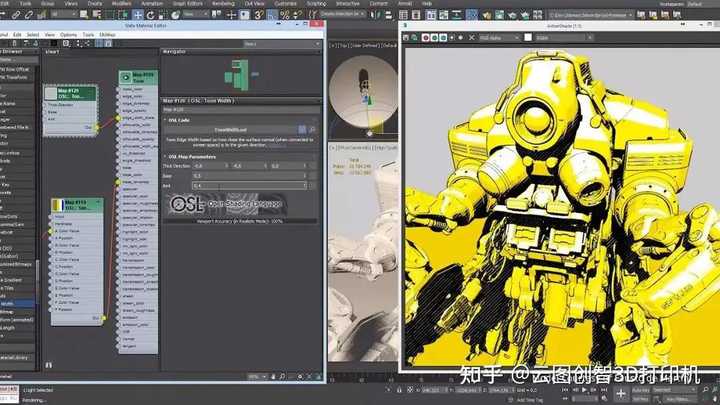Screen dimensions: 720x405
Task: Select the Scale transform tool
Action: pyautogui.click(x=162, y=15)
